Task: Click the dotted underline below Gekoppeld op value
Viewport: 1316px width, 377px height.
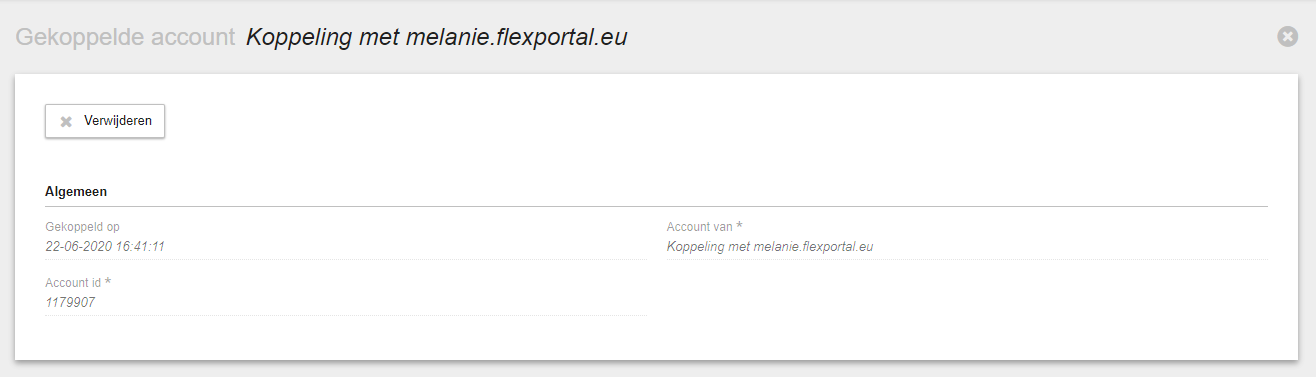Action: tap(346, 259)
